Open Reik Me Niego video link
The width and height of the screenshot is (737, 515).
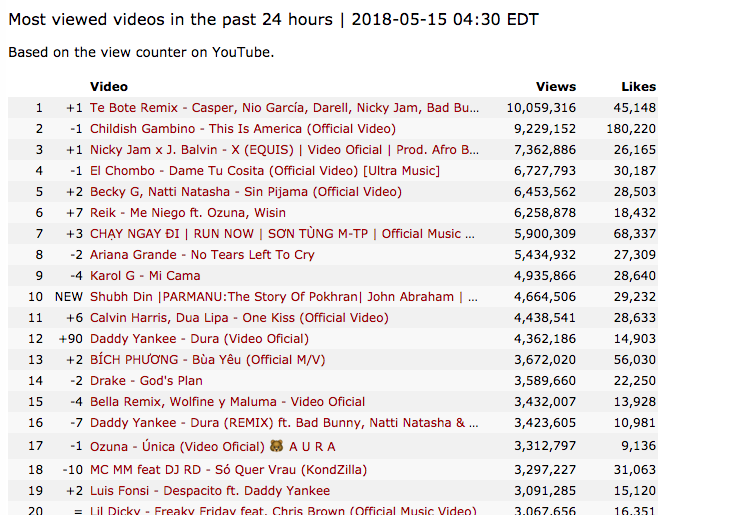click(x=188, y=213)
